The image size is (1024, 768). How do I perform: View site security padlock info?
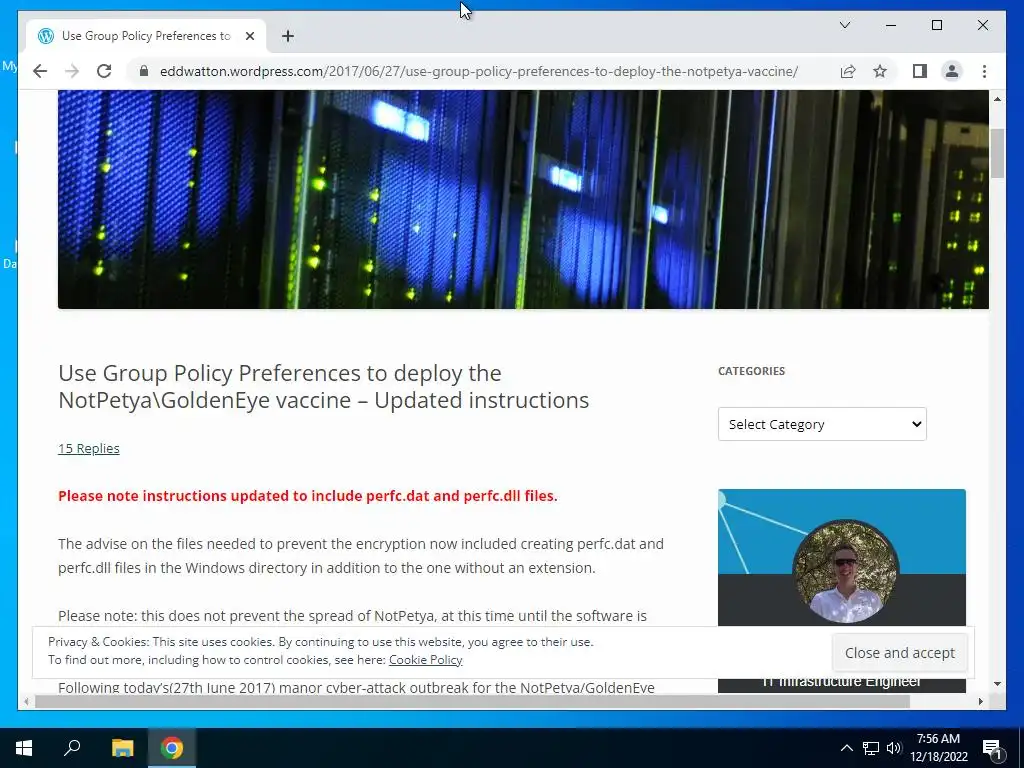(144, 71)
